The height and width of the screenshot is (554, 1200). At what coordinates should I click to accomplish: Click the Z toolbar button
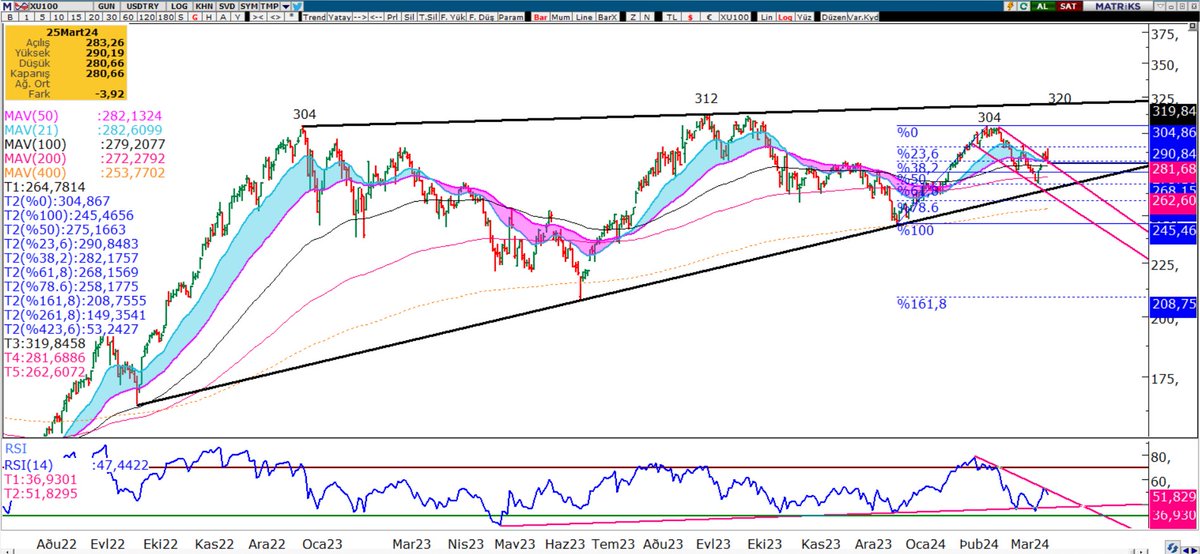point(633,17)
